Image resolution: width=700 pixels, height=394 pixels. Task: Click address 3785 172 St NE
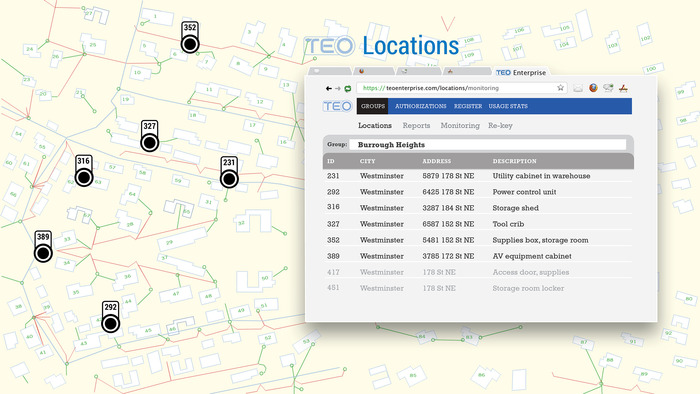[448, 256]
